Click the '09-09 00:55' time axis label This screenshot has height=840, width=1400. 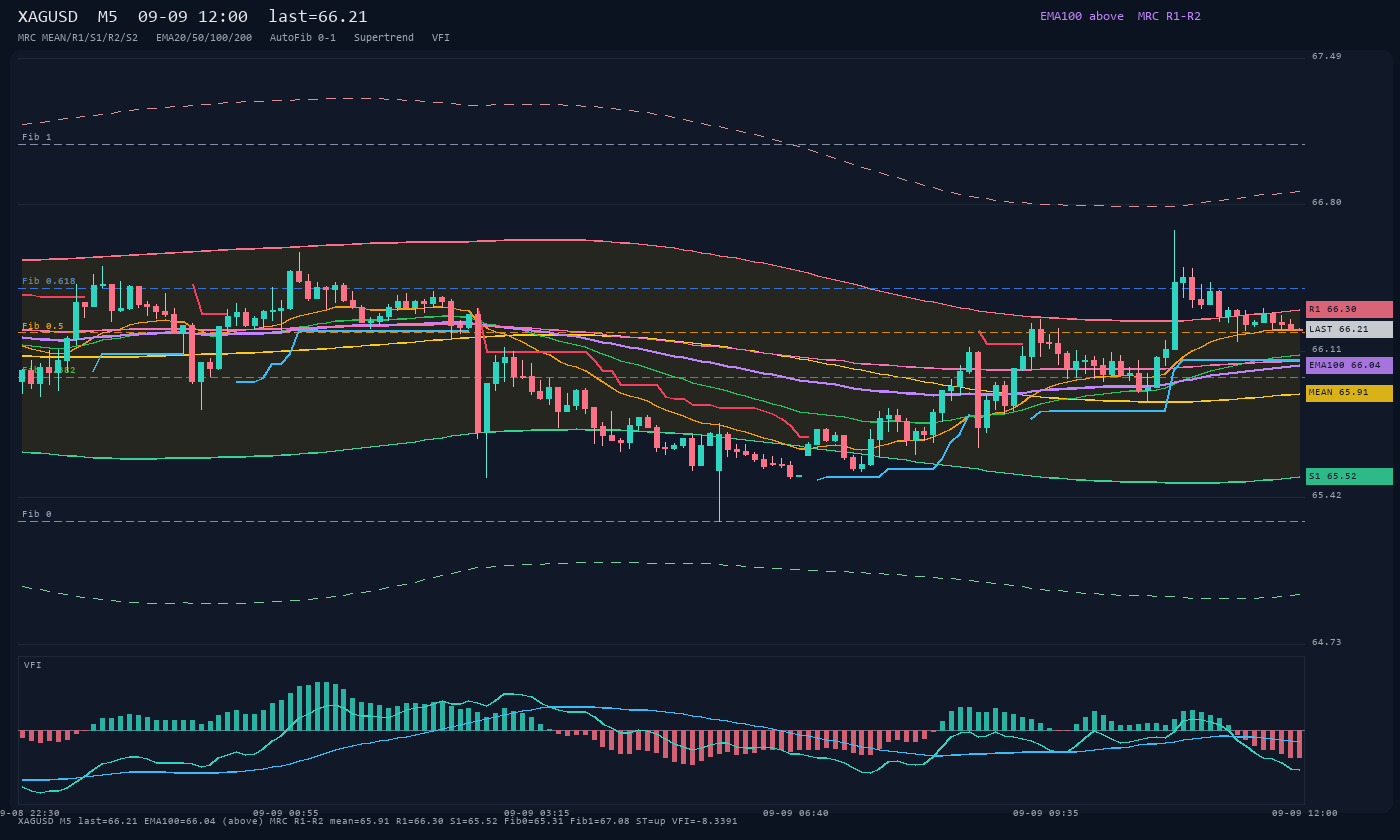286,813
